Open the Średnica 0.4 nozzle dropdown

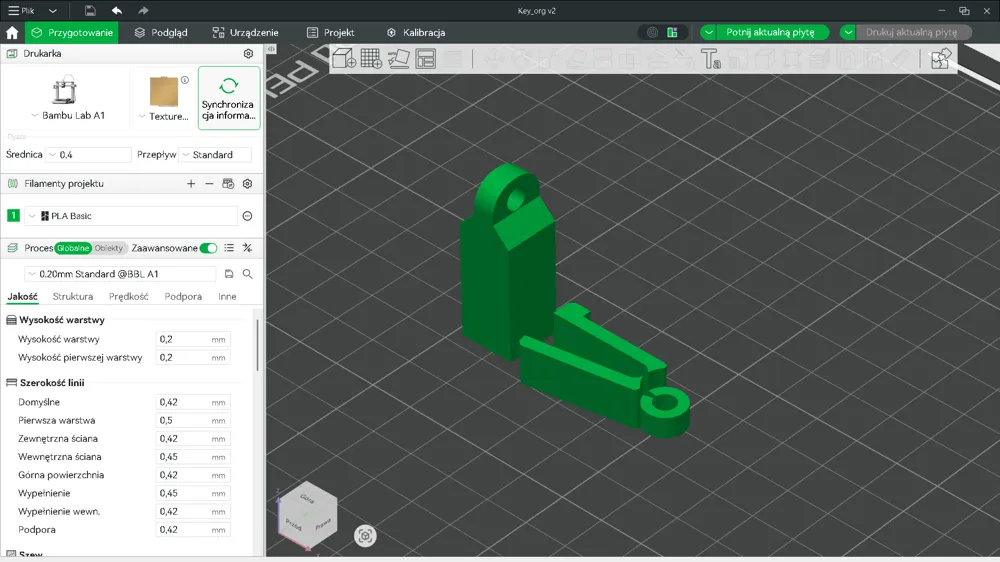pyautogui.click(x=89, y=155)
